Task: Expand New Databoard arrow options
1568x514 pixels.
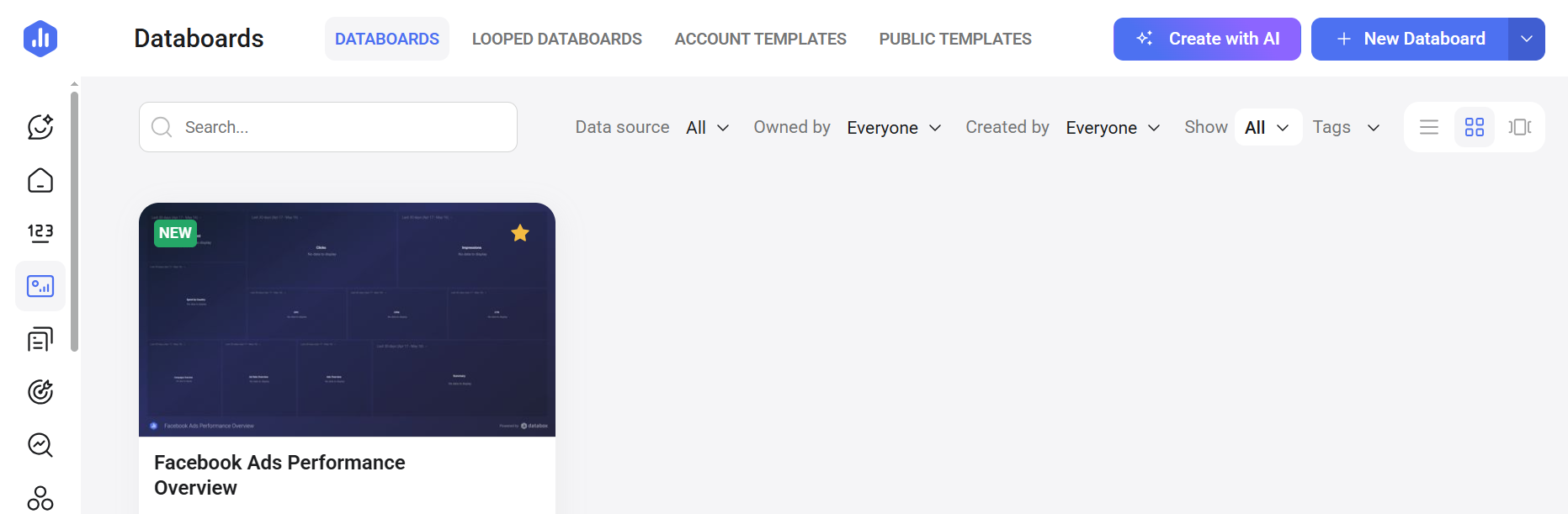Action: pyautogui.click(x=1527, y=39)
